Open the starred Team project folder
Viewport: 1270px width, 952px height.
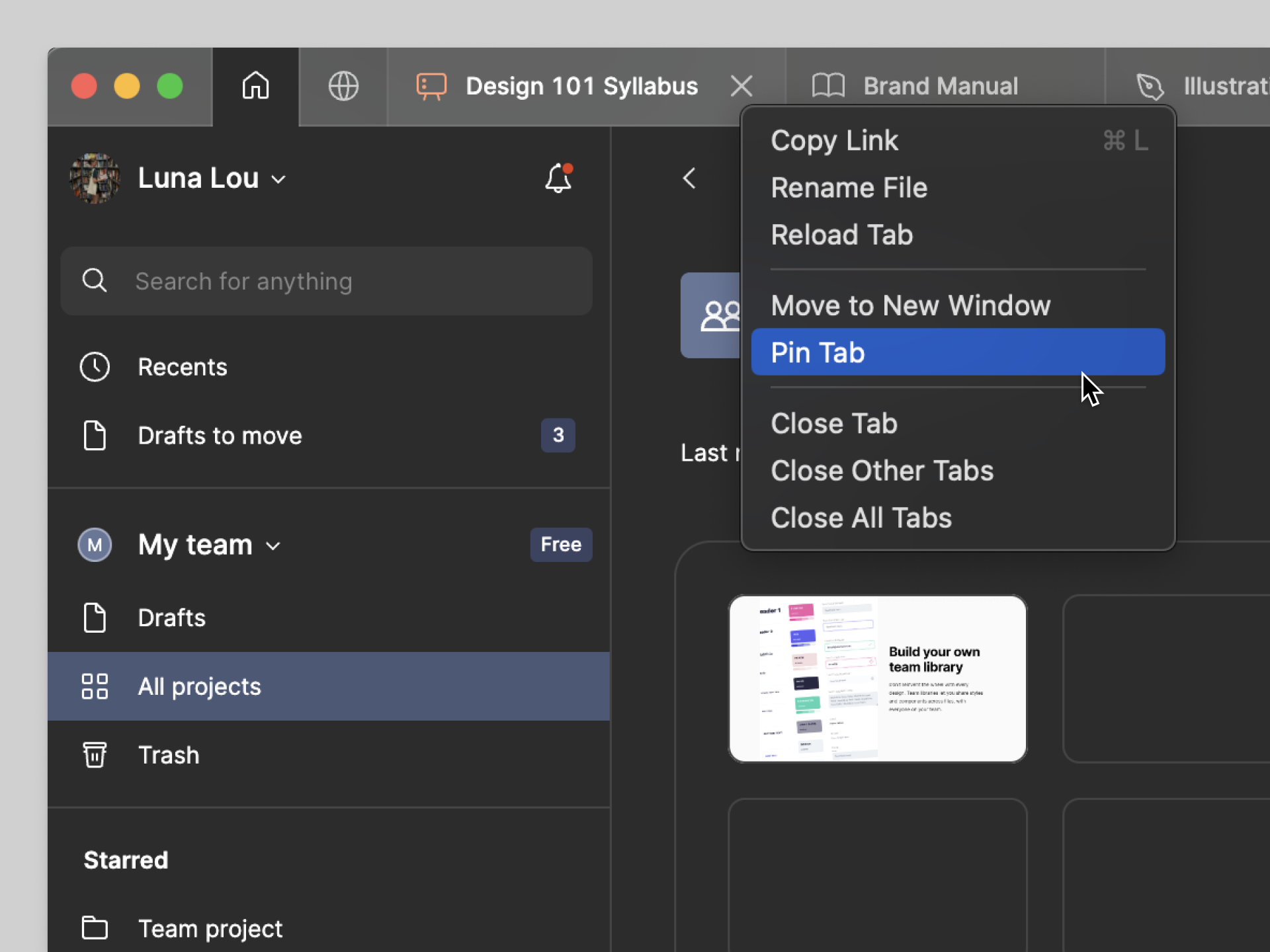[209, 928]
